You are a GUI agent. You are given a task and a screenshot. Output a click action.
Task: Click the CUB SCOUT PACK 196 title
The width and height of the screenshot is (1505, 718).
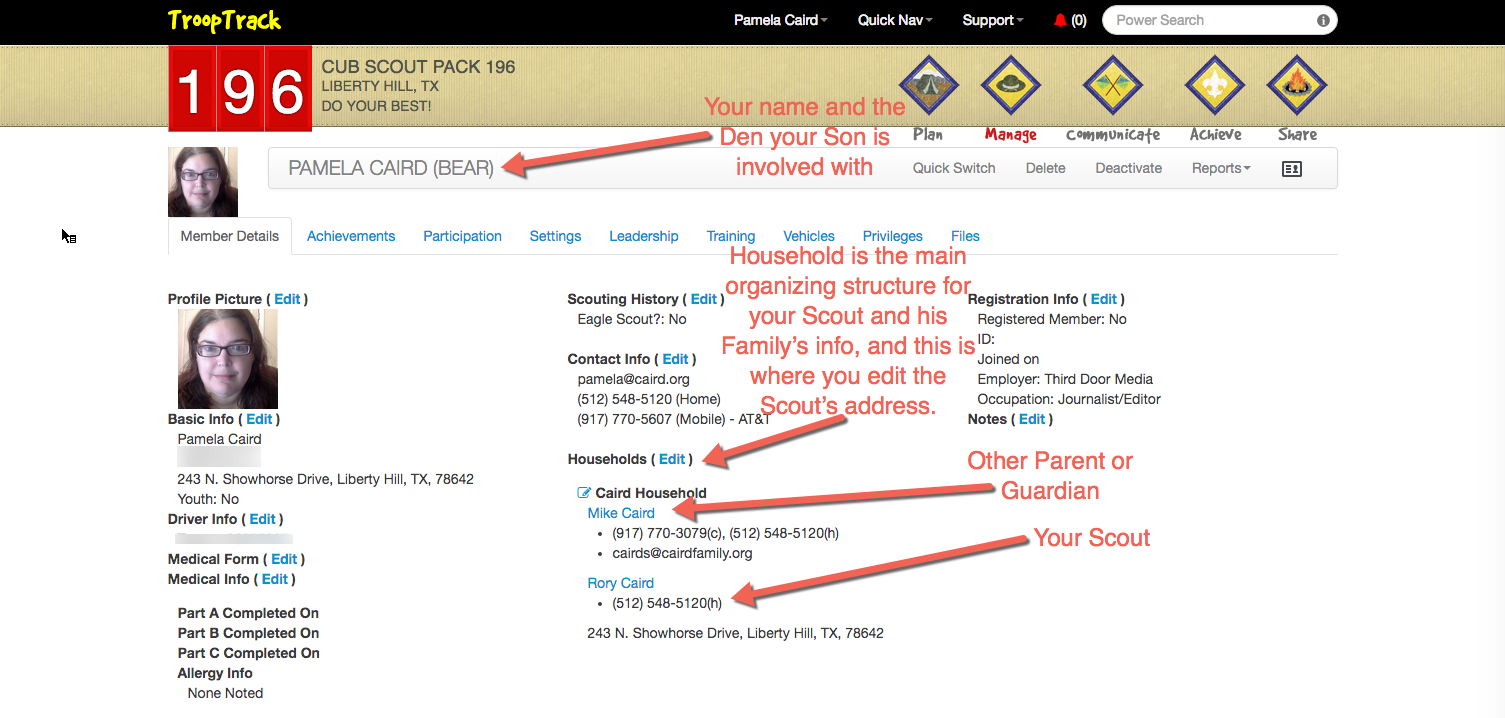pos(418,67)
